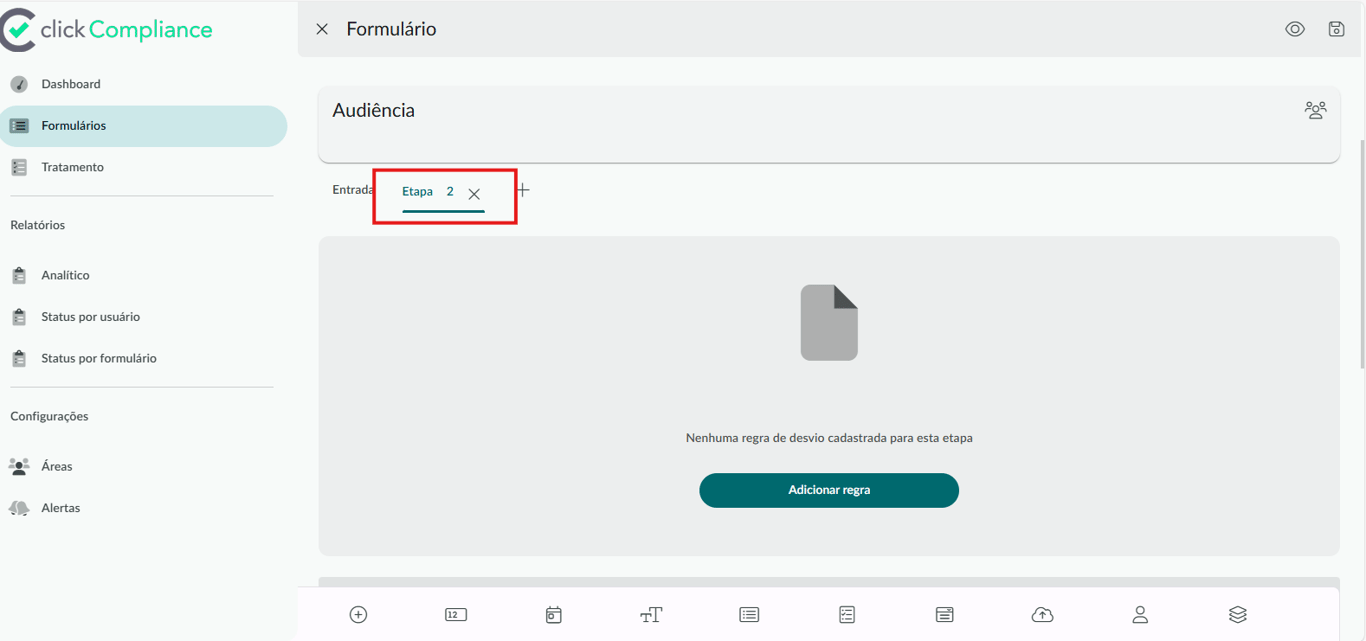Insert a user field with the person icon
The image size is (1366, 641).
coord(1140,615)
